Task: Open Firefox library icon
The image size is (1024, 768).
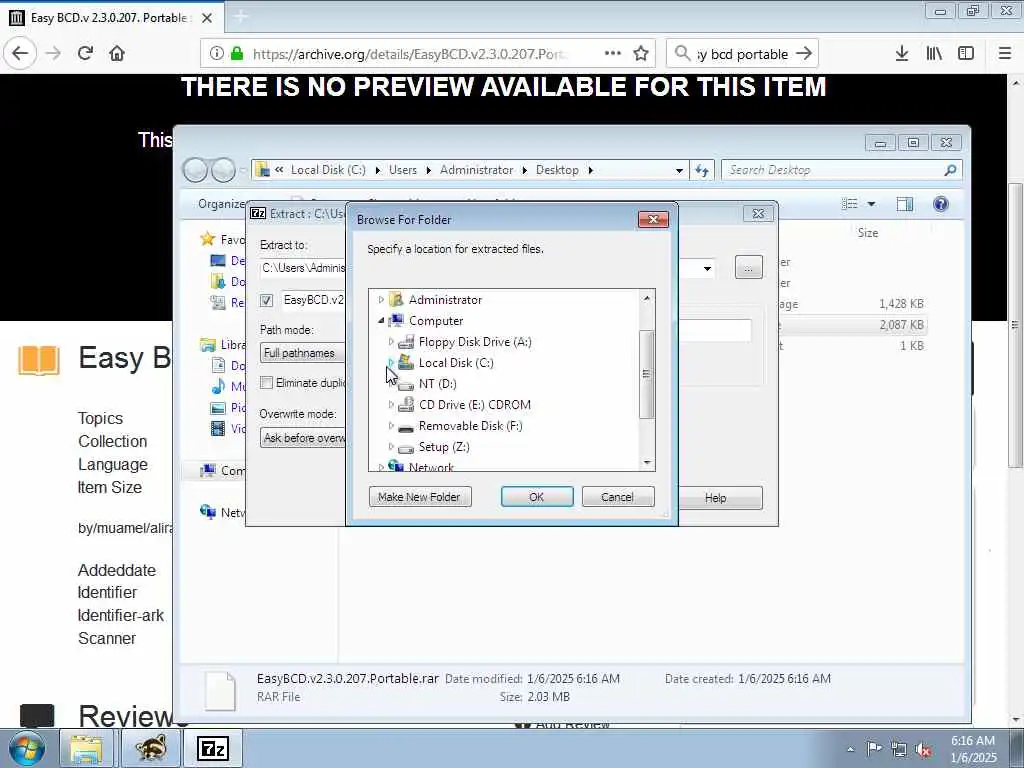Action: pyautogui.click(x=934, y=54)
